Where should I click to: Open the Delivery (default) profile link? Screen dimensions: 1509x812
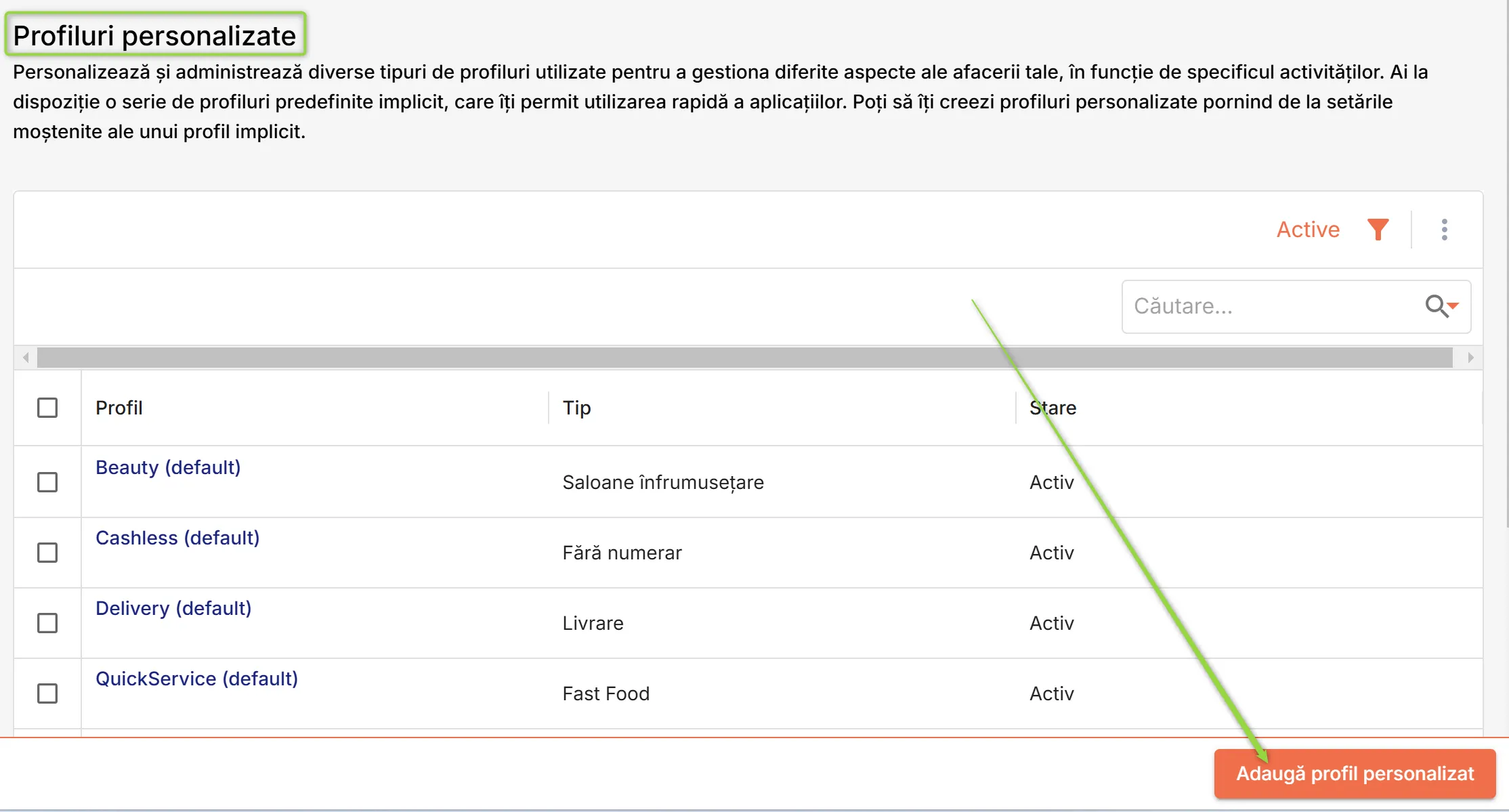click(x=173, y=608)
